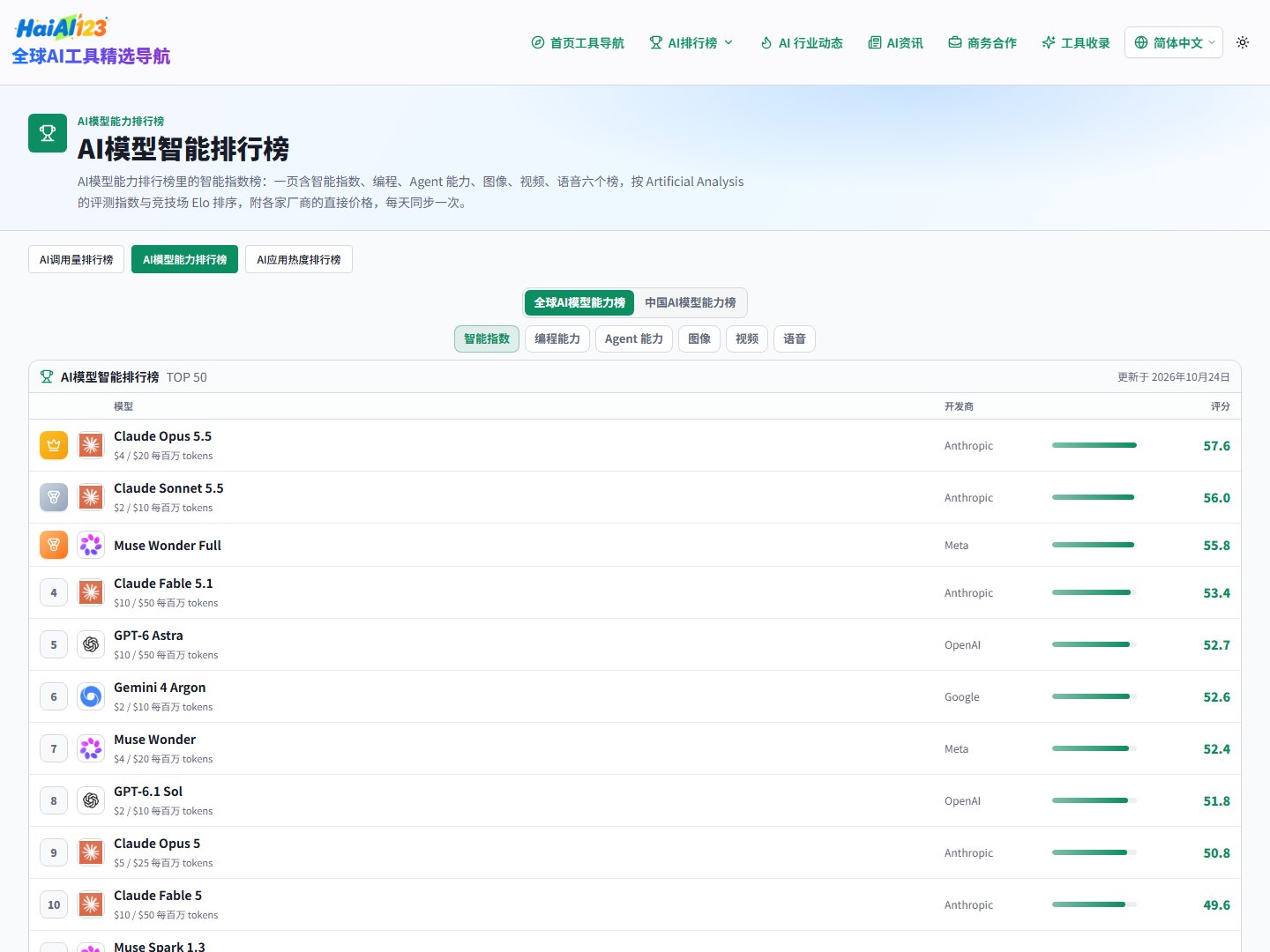The width and height of the screenshot is (1270, 952).
Task: Filter by 编程能力
Action: tap(557, 338)
